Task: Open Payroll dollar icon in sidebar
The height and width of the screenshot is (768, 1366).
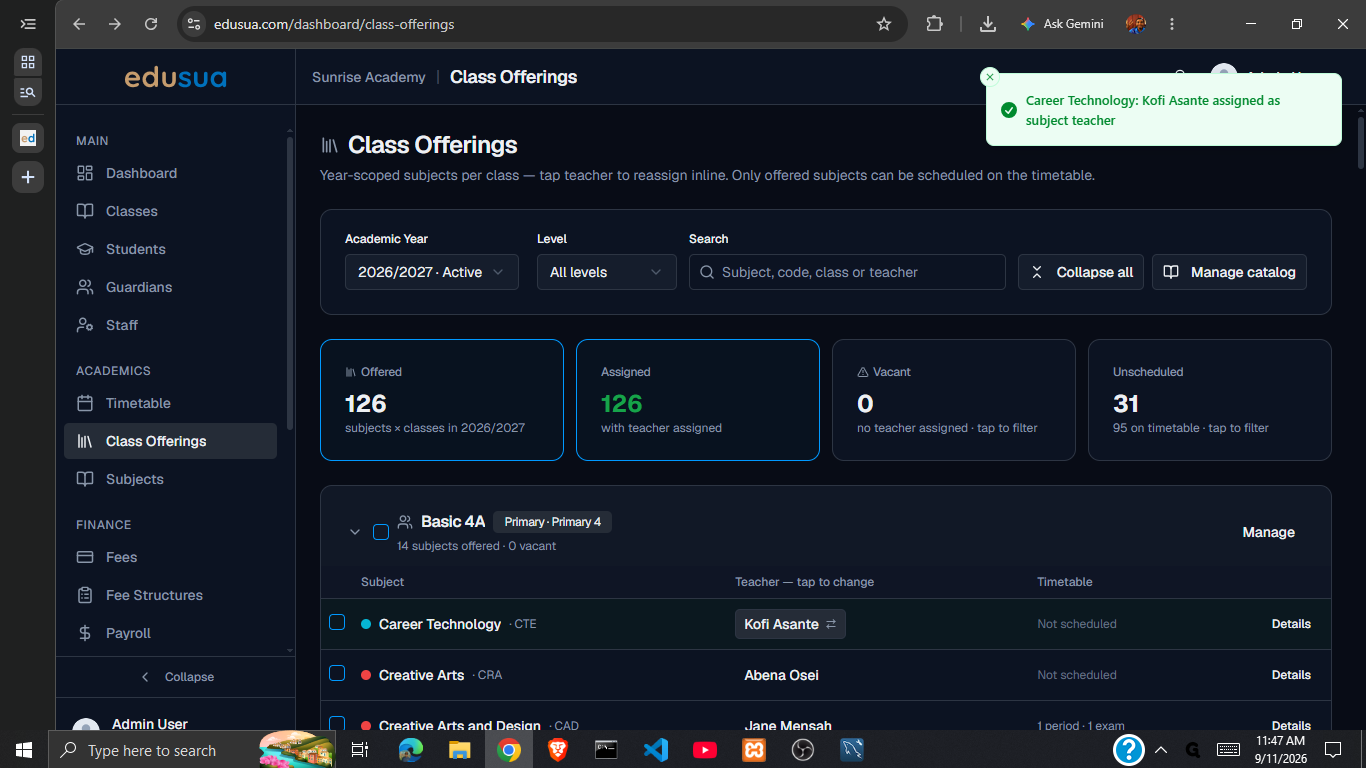Action: click(x=85, y=633)
